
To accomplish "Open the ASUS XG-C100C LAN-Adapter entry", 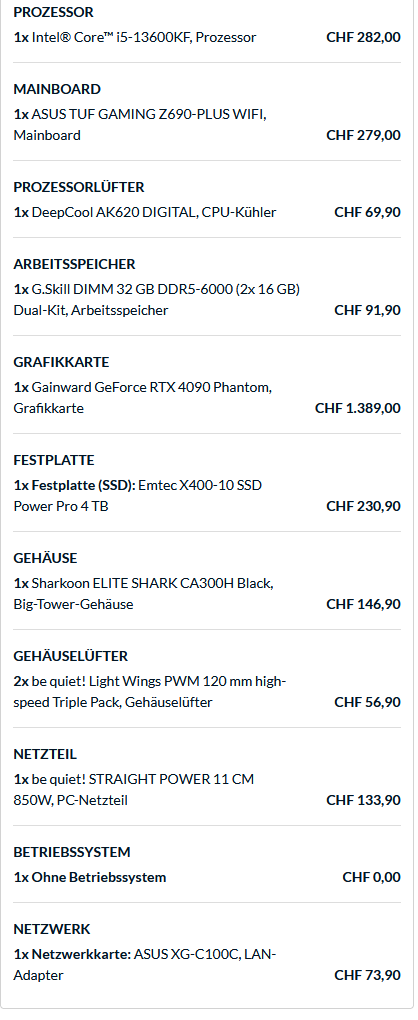I will tap(145, 965).
